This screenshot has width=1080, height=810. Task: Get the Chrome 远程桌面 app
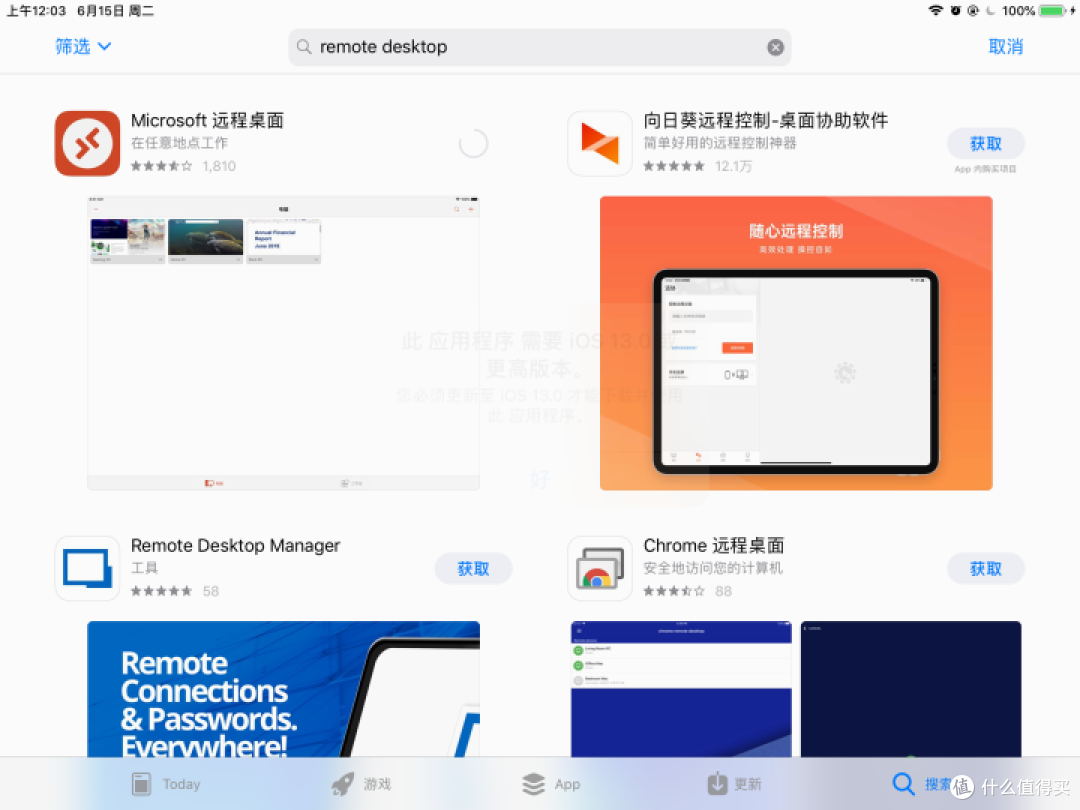tap(986, 568)
